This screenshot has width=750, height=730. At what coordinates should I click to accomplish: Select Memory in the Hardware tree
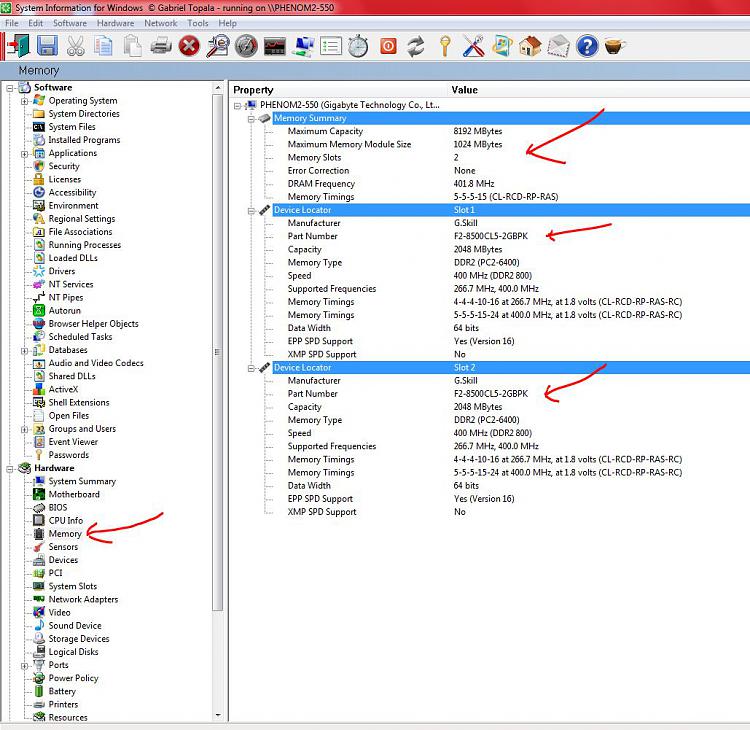tap(65, 533)
